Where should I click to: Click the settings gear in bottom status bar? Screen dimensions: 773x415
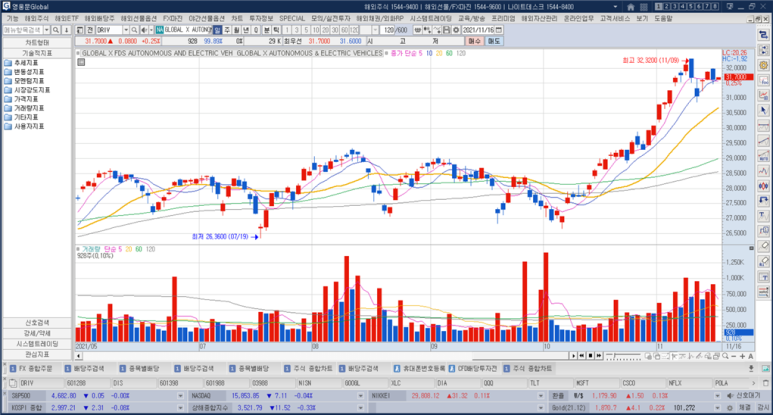(730, 408)
